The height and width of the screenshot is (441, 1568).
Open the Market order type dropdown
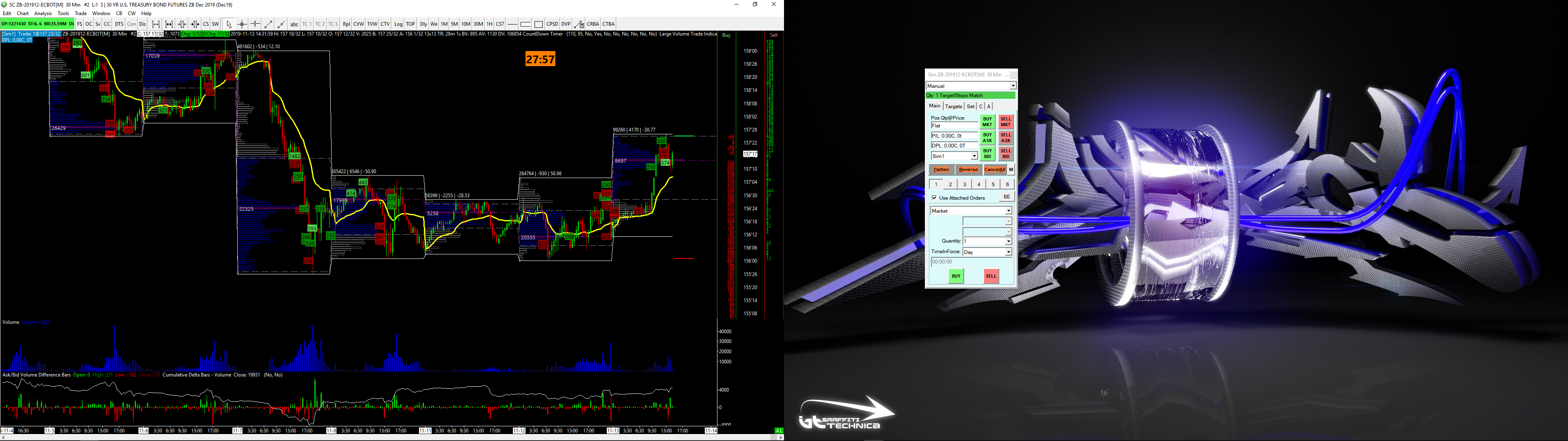[x=1008, y=211]
